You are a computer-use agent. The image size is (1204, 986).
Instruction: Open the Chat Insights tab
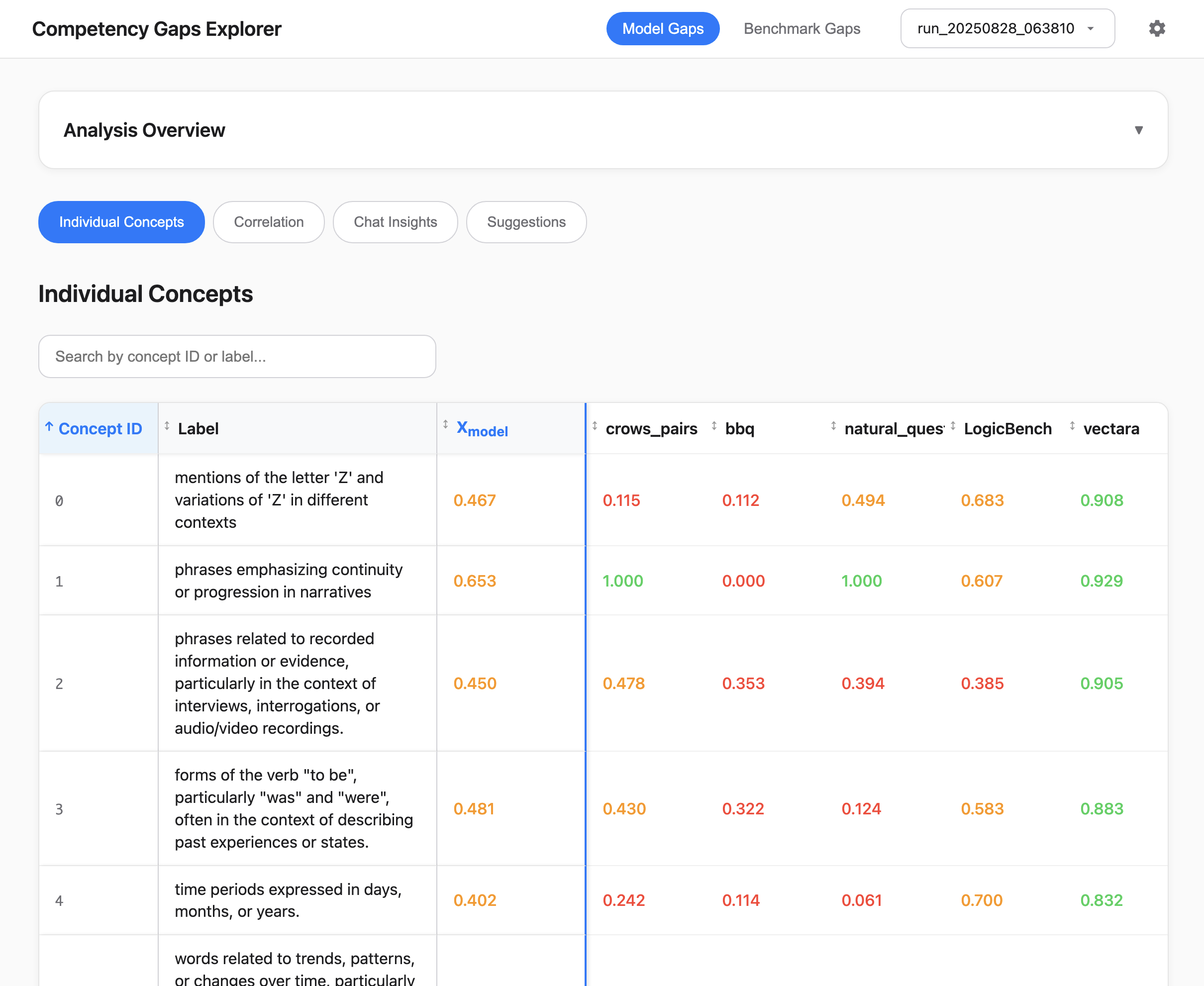(x=395, y=222)
